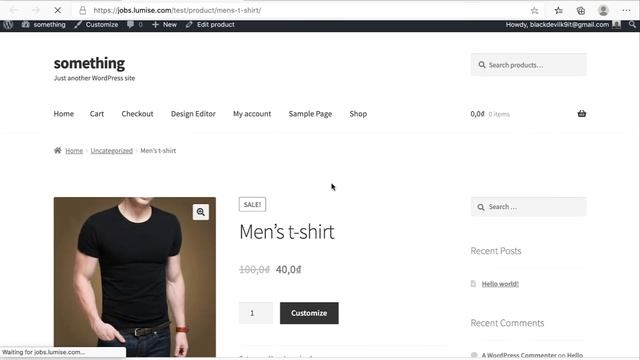The image size is (640, 360).
Task: Click the breadcrumb home icon
Action: 58,150
